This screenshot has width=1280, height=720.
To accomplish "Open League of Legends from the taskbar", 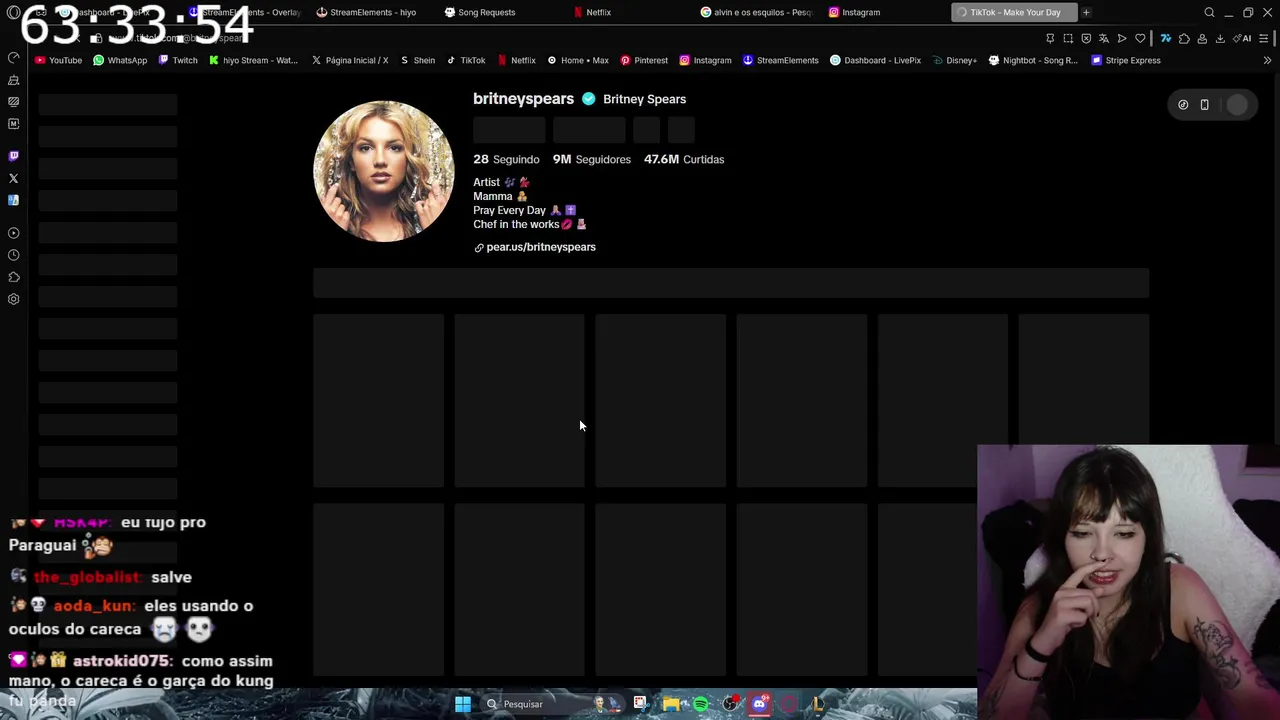I will point(817,704).
